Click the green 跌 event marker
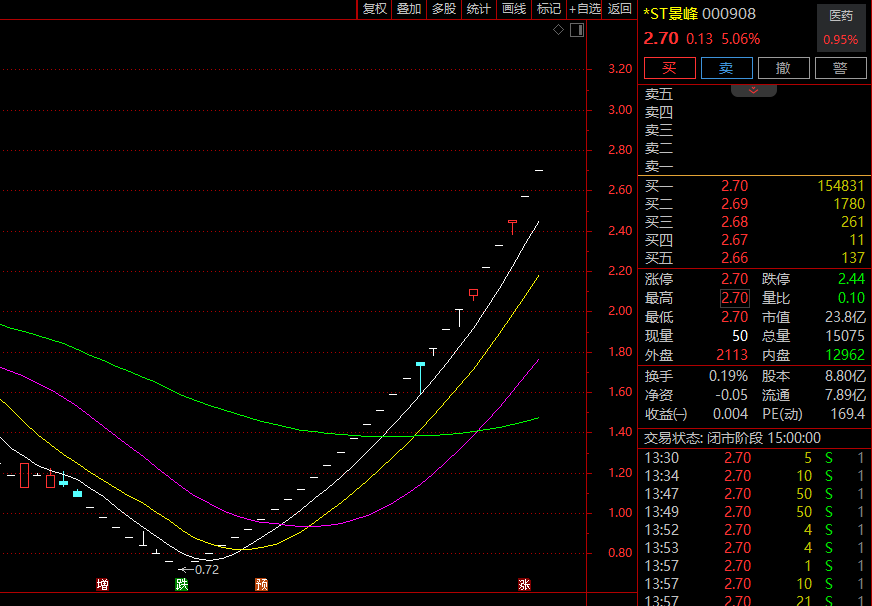 pyautogui.click(x=181, y=584)
